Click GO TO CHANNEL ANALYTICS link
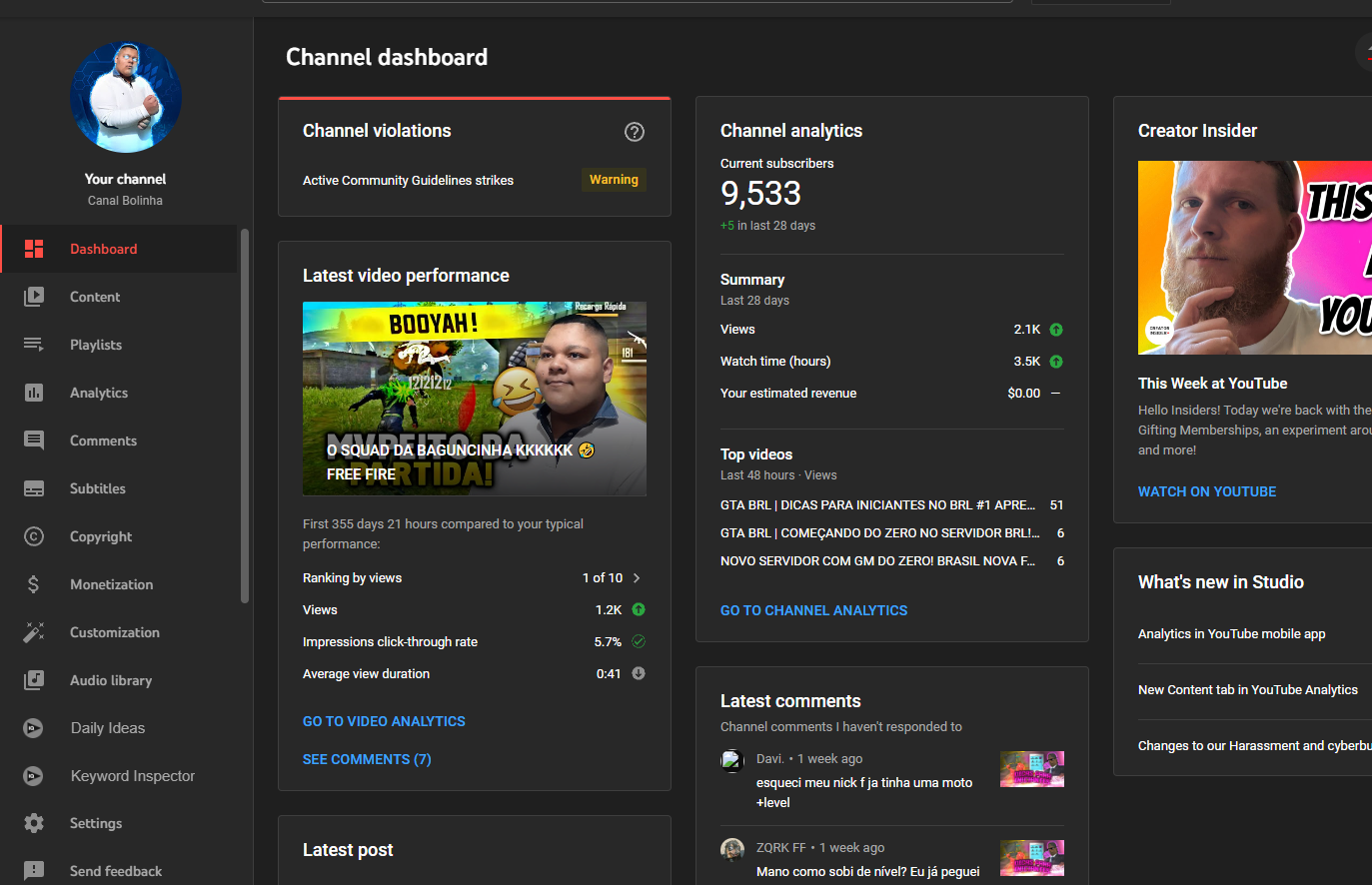 click(813, 610)
